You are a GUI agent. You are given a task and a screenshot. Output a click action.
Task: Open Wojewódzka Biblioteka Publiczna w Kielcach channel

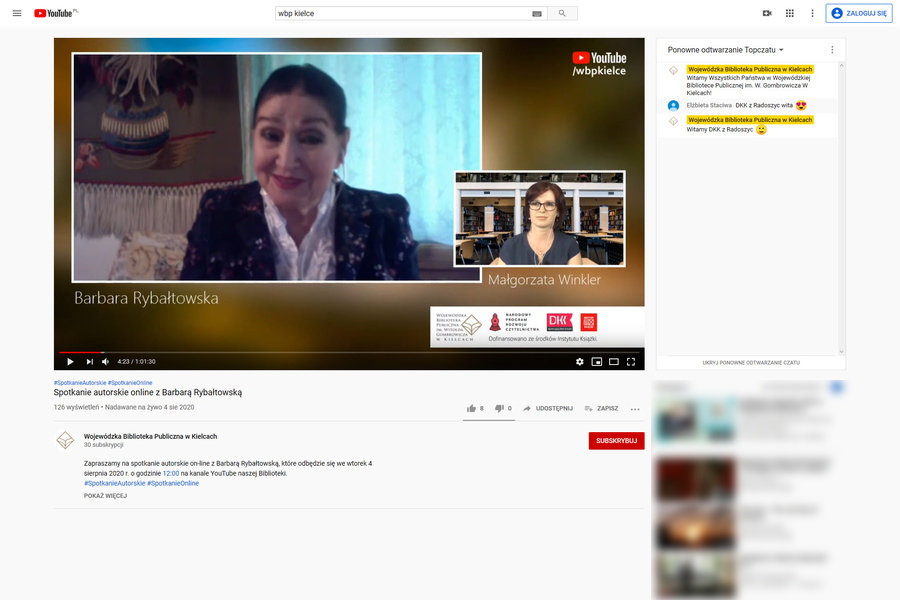click(x=150, y=436)
